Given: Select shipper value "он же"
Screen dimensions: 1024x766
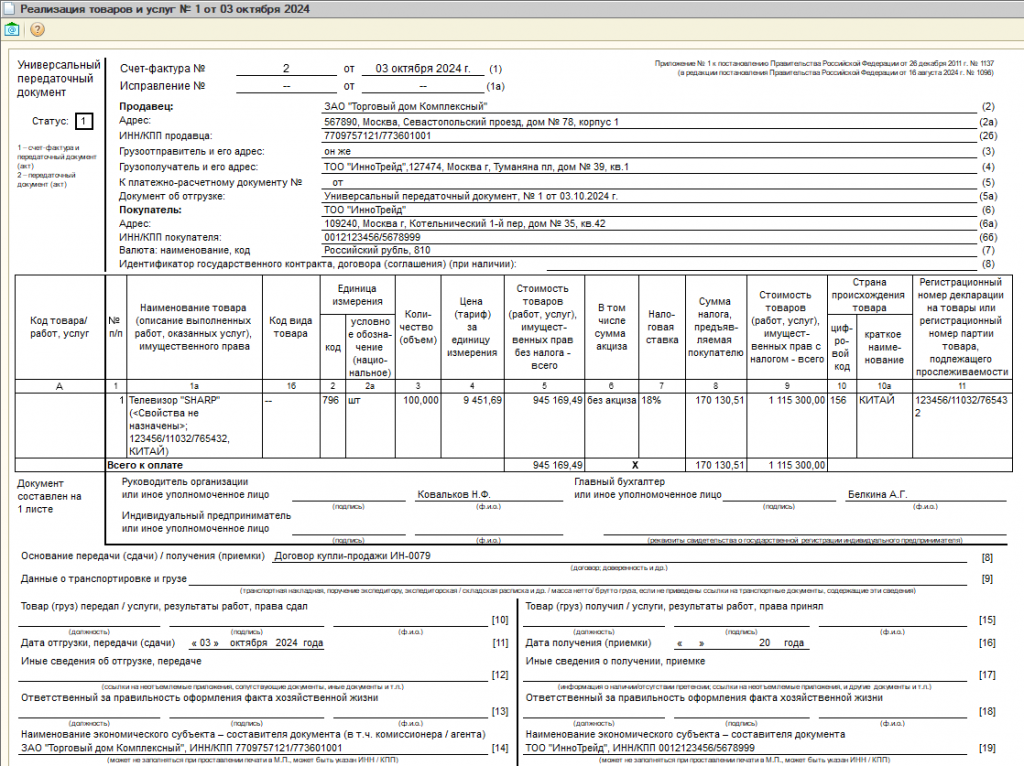Looking at the screenshot, I should tap(337, 152).
